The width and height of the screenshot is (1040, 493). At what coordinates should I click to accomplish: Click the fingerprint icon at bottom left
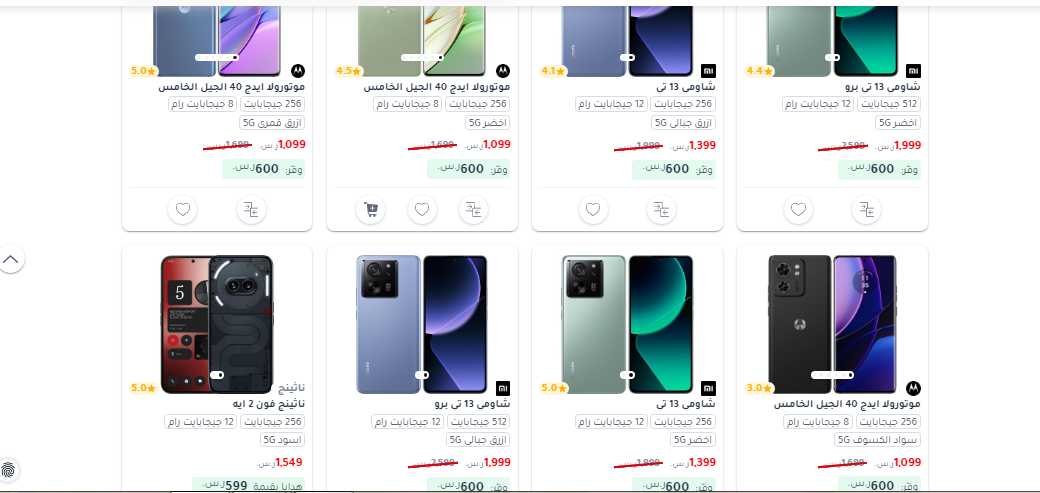[x=8, y=470]
